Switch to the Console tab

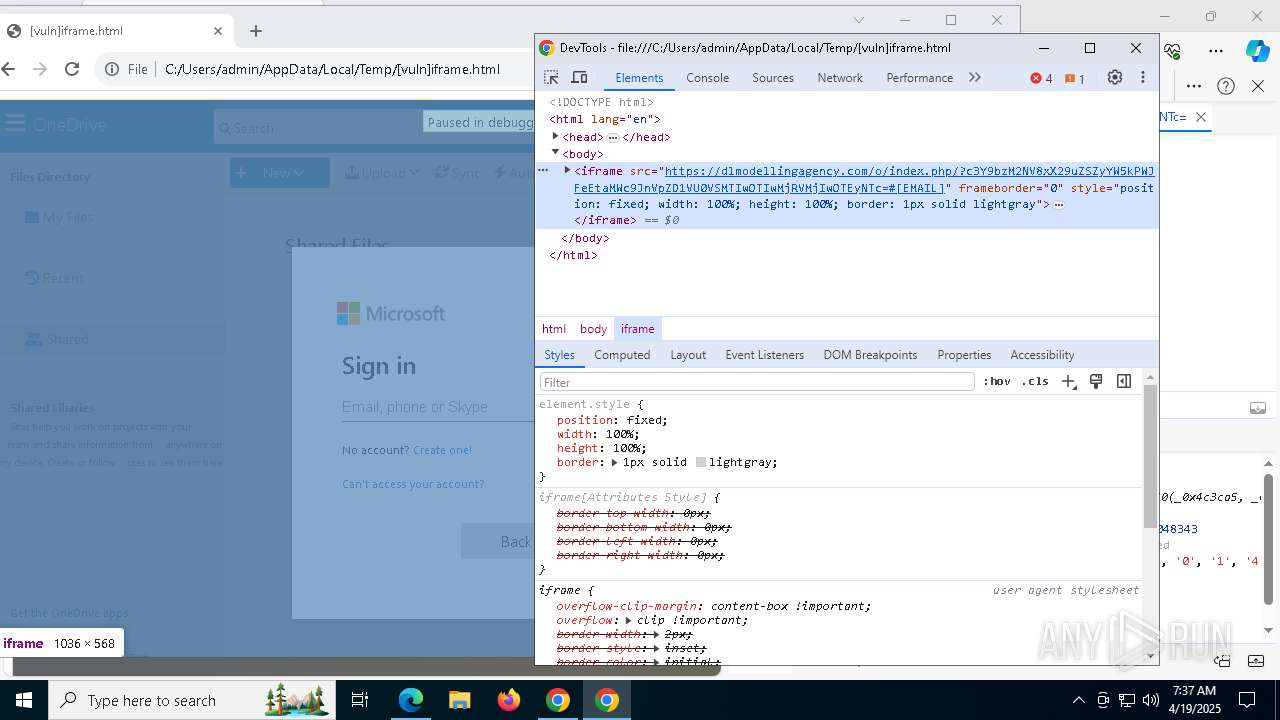tap(708, 78)
